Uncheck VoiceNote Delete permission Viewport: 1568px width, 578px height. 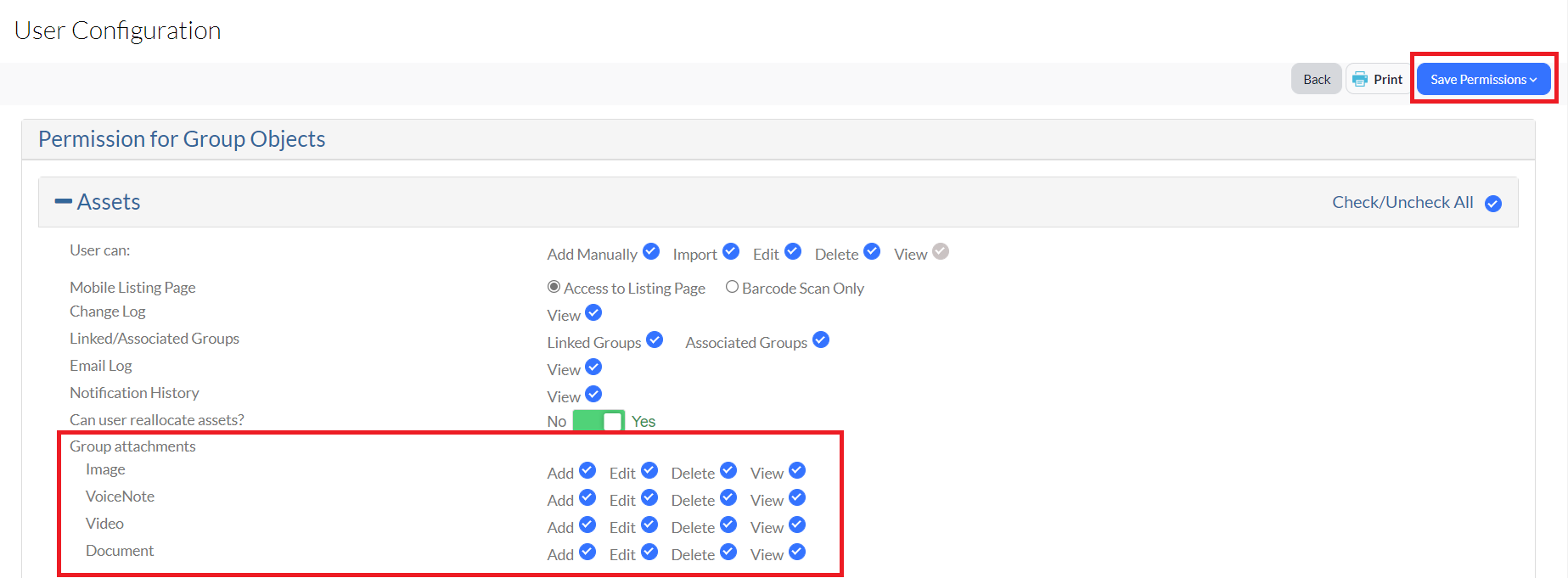coord(728,497)
